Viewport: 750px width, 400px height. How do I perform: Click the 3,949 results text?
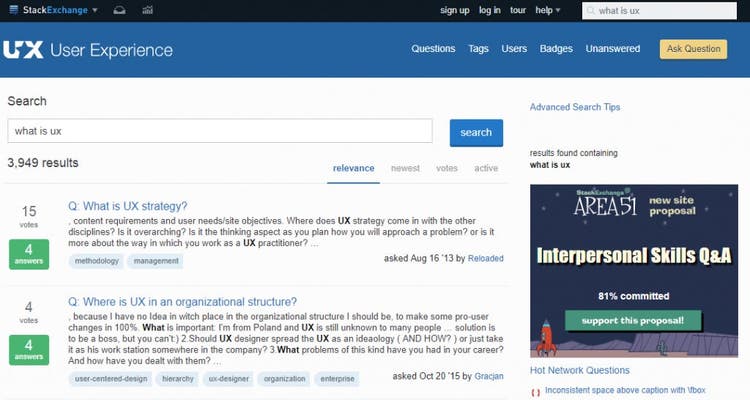pos(43,163)
